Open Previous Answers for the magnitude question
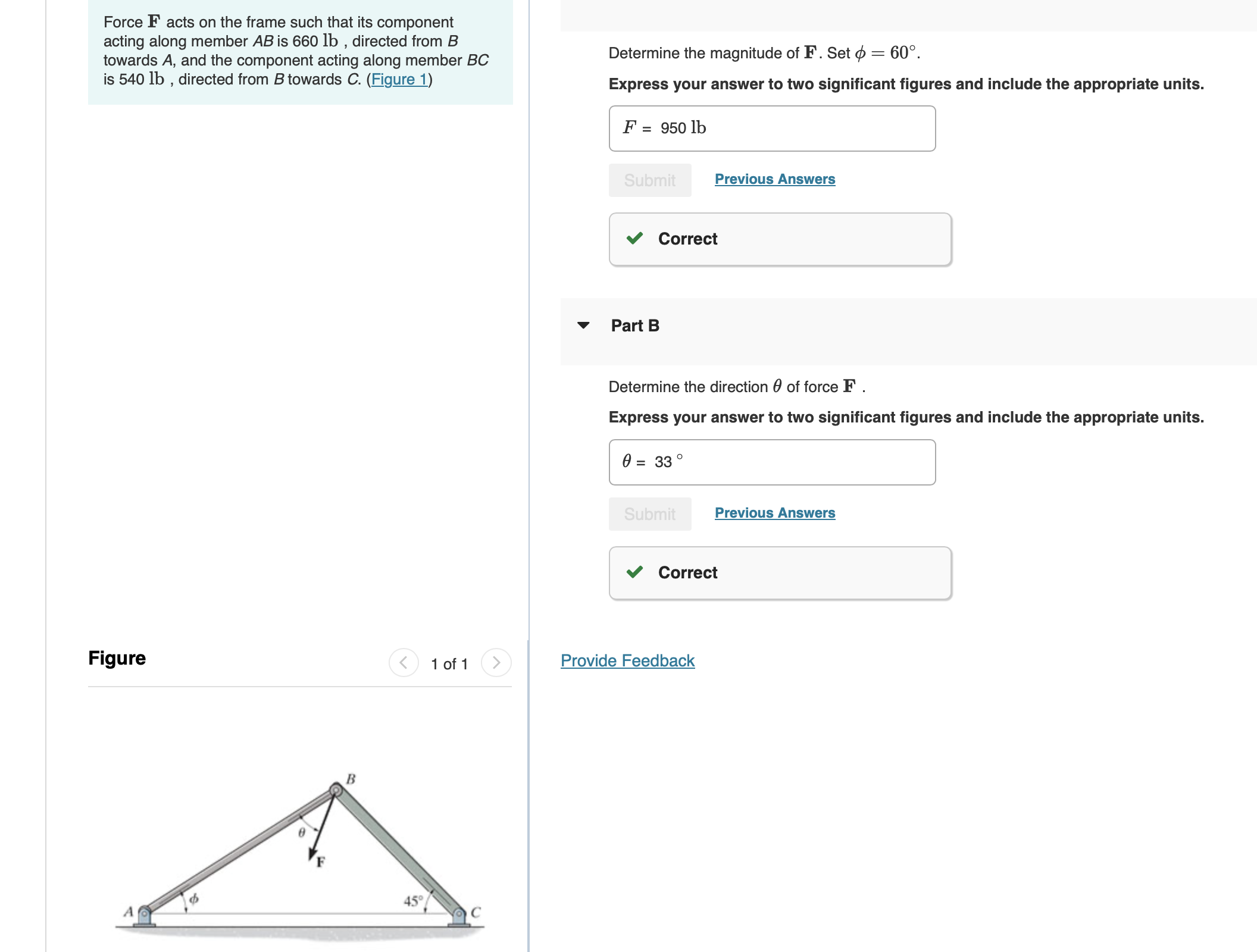 [x=774, y=178]
